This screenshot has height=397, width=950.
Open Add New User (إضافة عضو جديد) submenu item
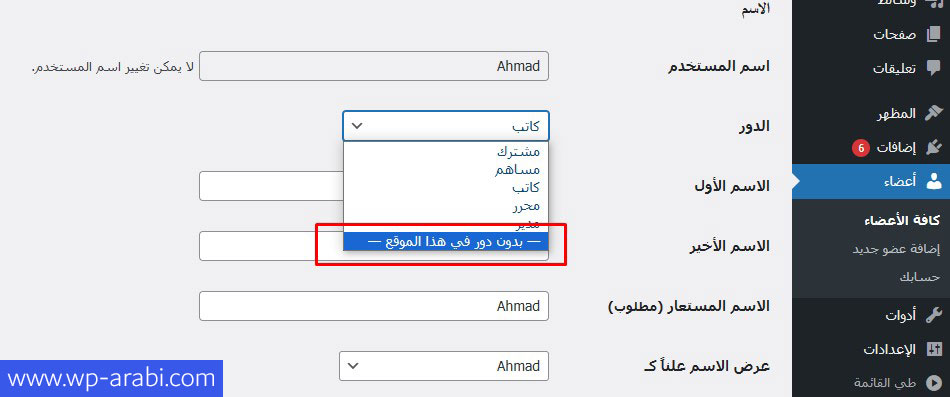click(x=896, y=249)
